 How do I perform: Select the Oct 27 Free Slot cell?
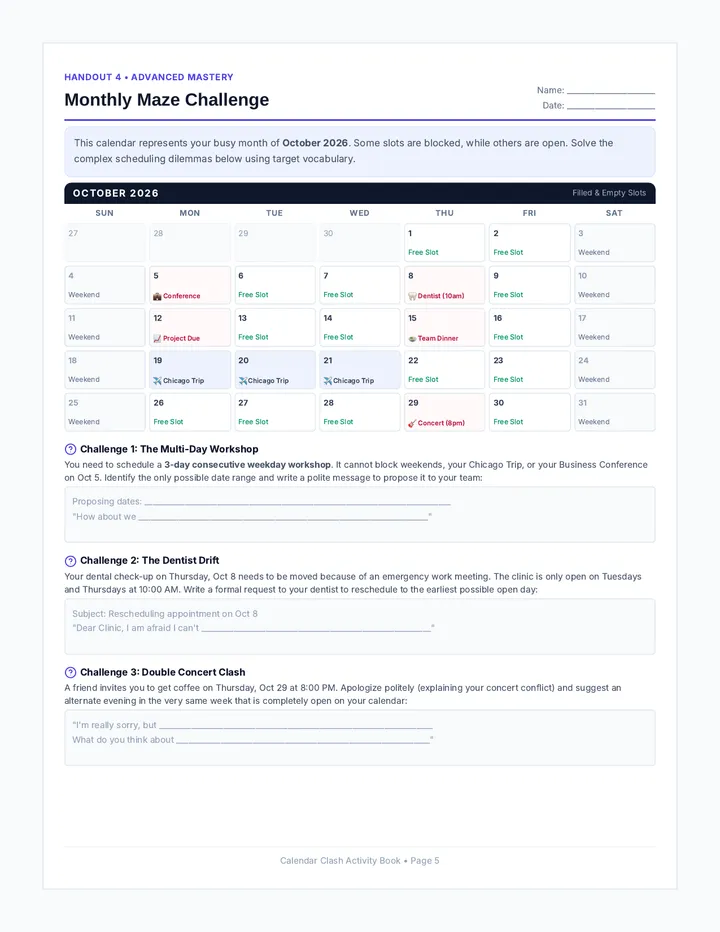tap(274, 412)
